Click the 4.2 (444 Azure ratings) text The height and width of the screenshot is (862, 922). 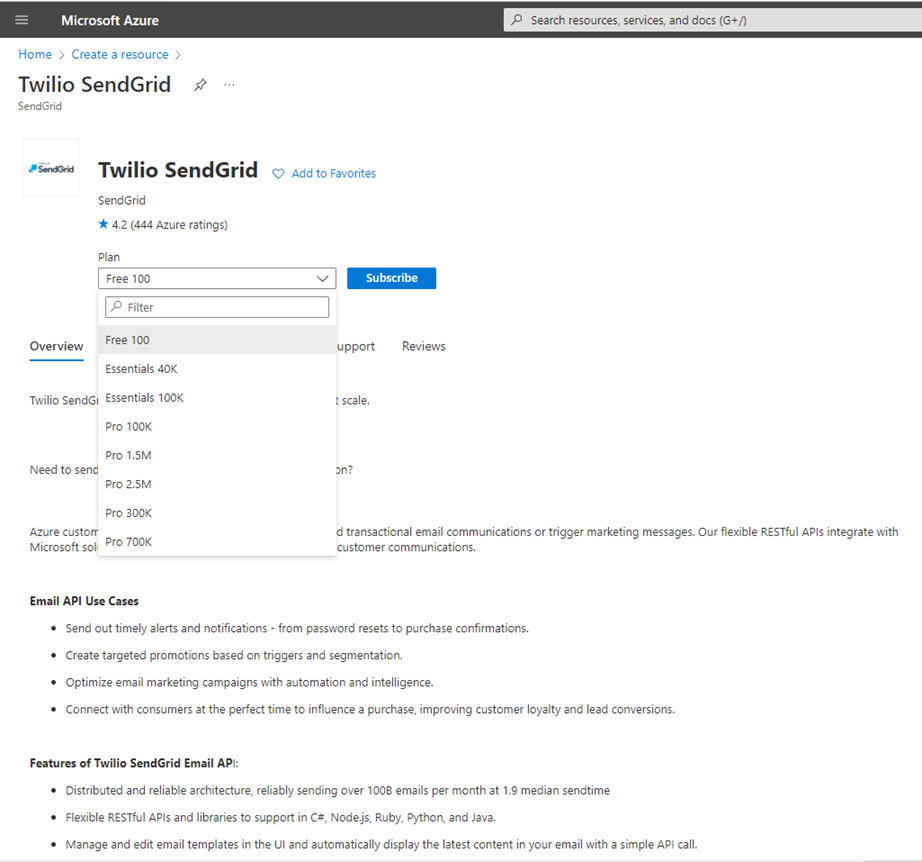[170, 225]
